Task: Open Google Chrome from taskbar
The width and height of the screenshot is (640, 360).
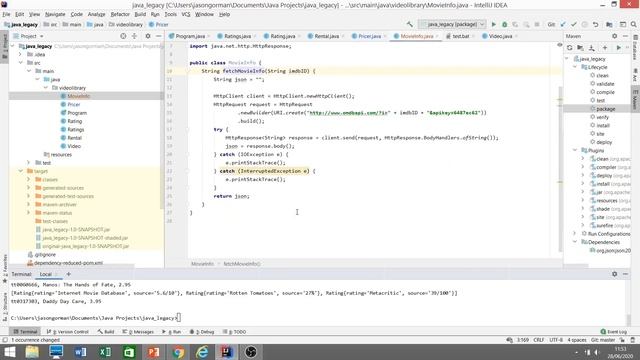Action: [x=178, y=352]
